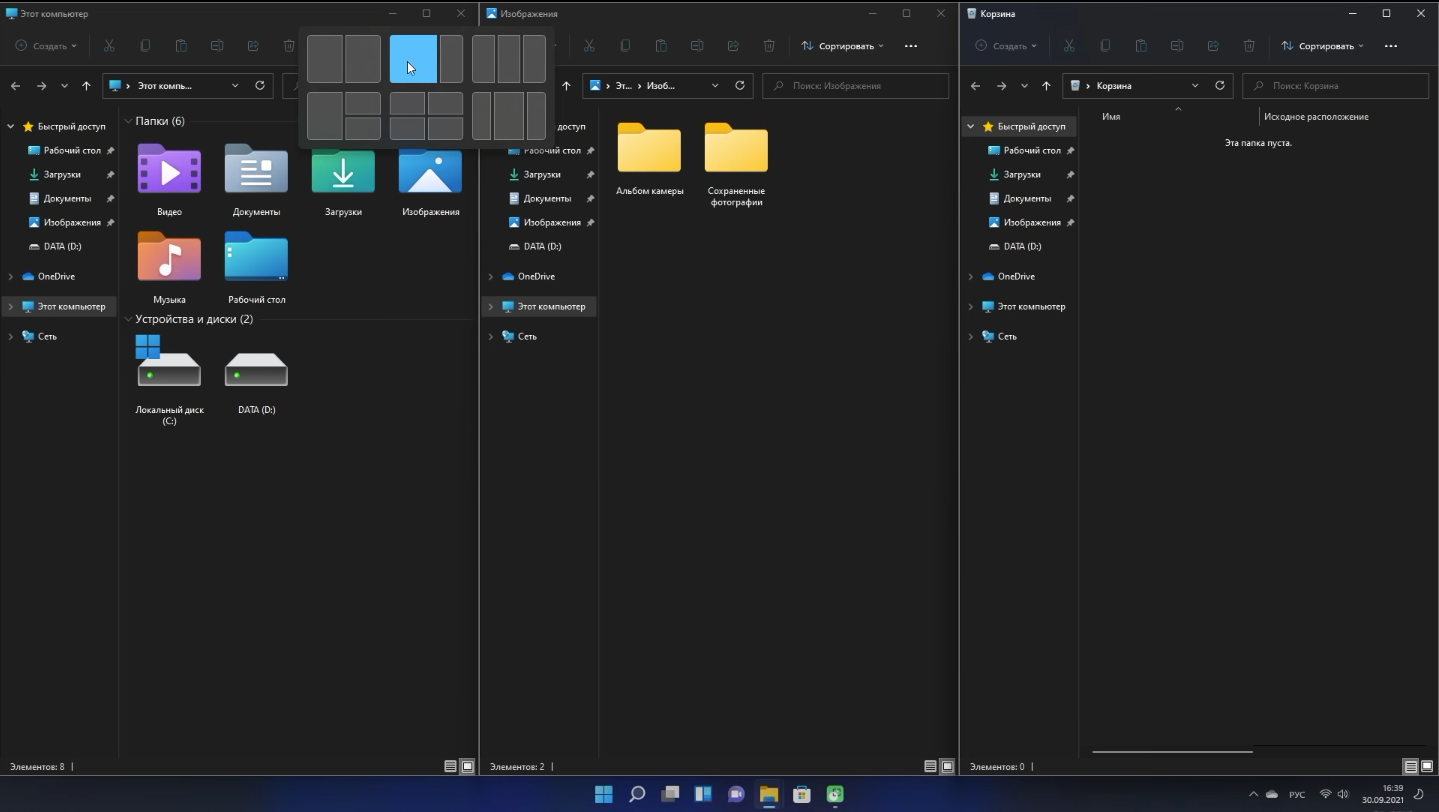Viewport: 1439px width, 812px height.
Task: Open the Видео folder in Этот компьютер
Action: tap(169, 169)
